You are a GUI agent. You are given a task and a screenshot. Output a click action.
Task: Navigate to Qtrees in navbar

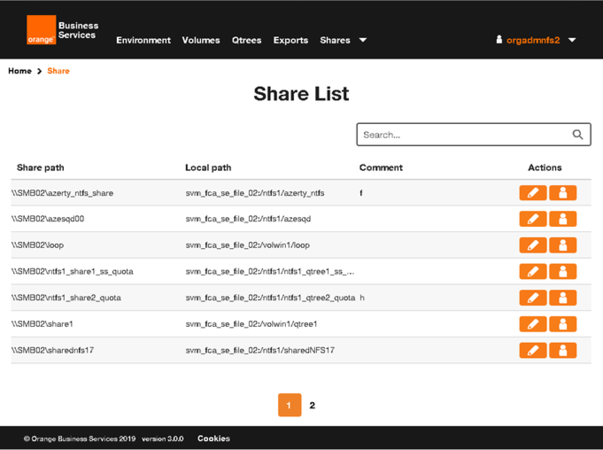(246, 40)
